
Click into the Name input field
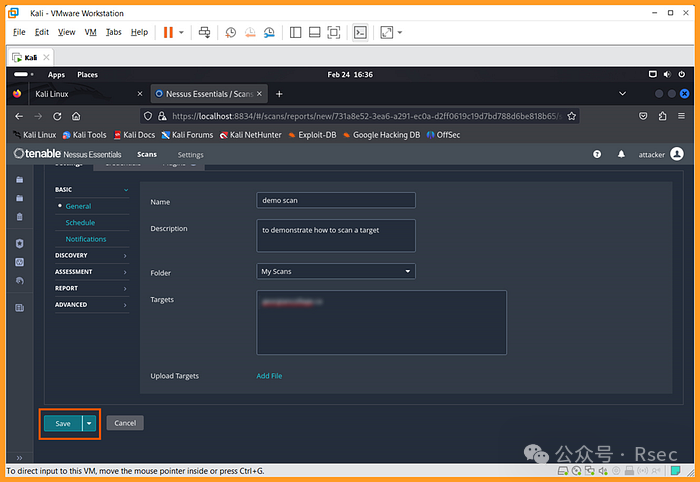(x=336, y=201)
